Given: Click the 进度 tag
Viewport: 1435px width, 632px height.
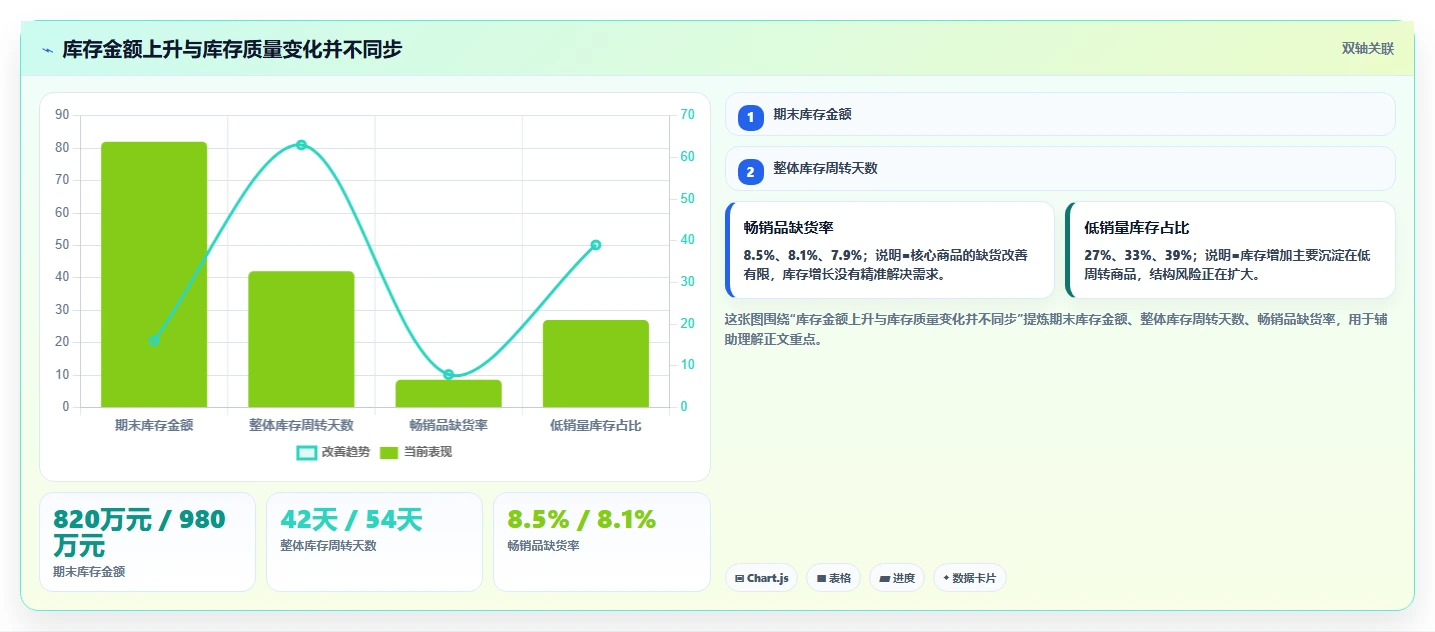Looking at the screenshot, I should pyautogui.click(x=897, y=578).
